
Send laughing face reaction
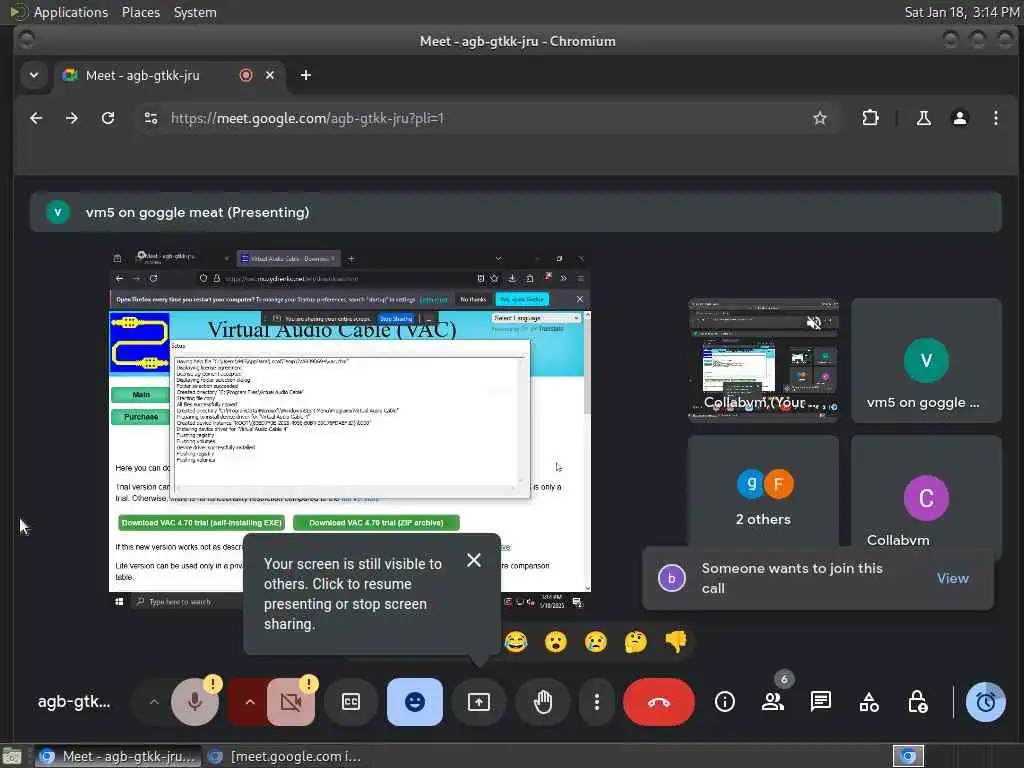516,642
